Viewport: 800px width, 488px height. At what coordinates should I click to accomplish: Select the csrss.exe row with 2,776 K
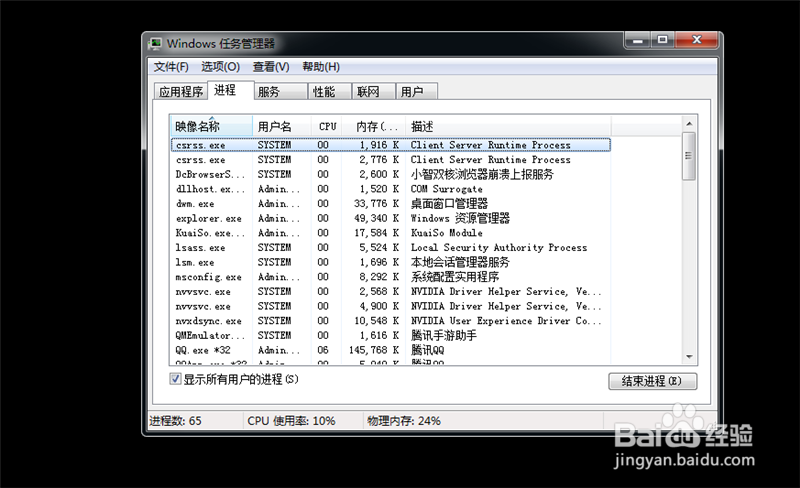coord(390,160)
